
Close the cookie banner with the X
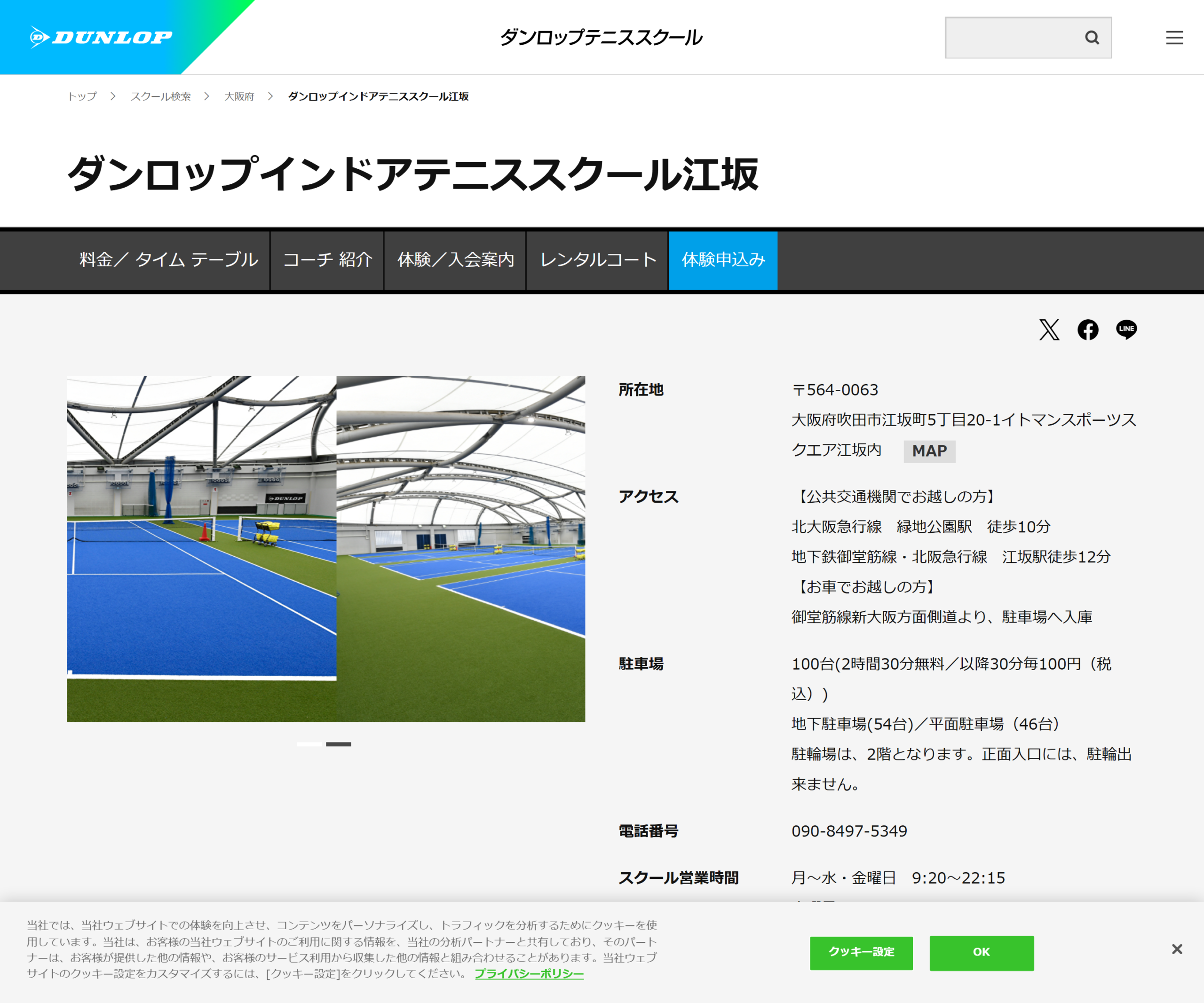1176,949
